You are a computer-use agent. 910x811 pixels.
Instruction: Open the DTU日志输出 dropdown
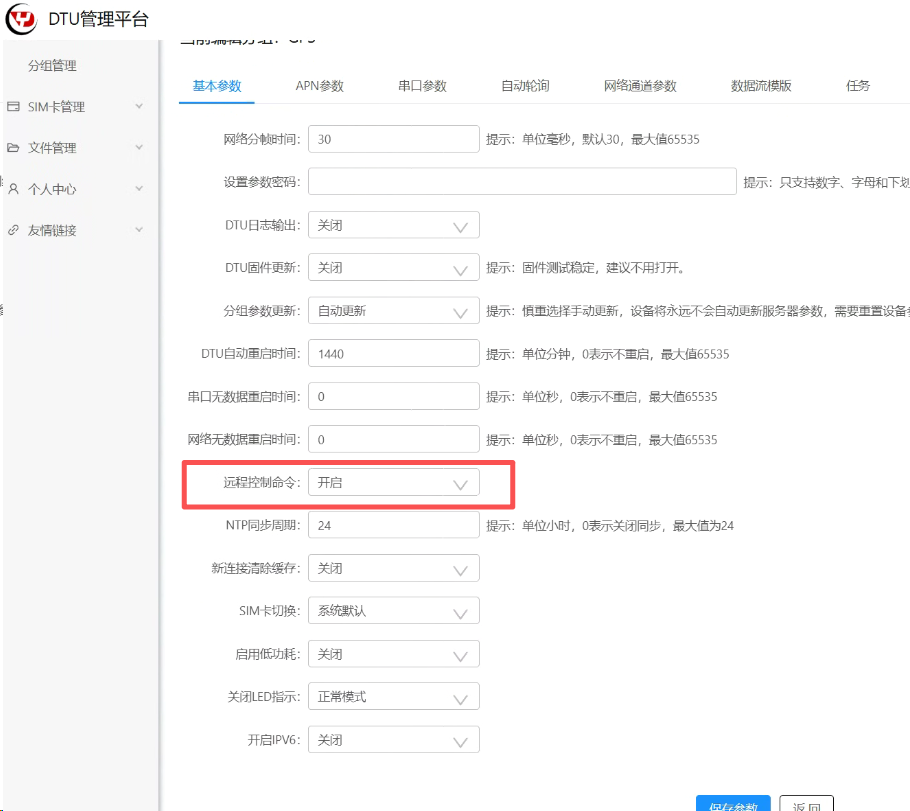393,225
